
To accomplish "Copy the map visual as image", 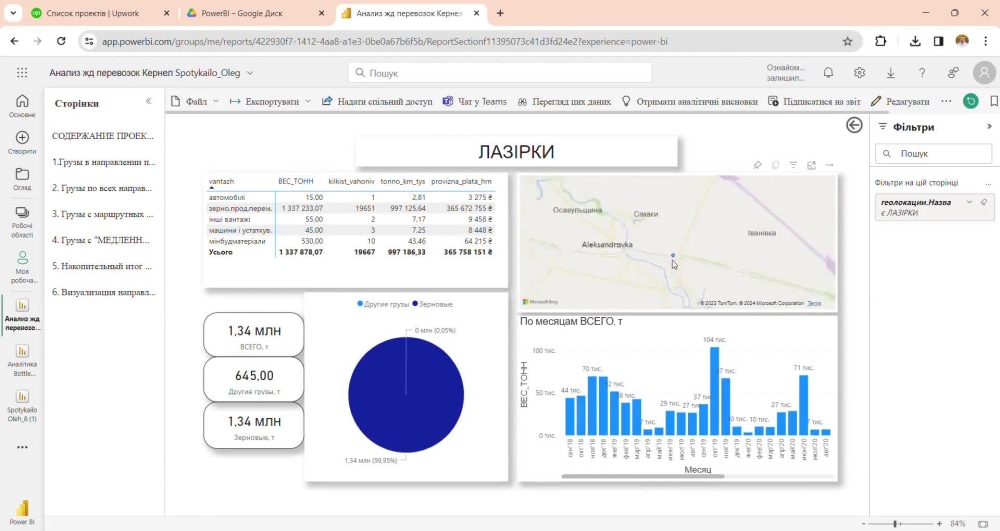I will (775, 165).
